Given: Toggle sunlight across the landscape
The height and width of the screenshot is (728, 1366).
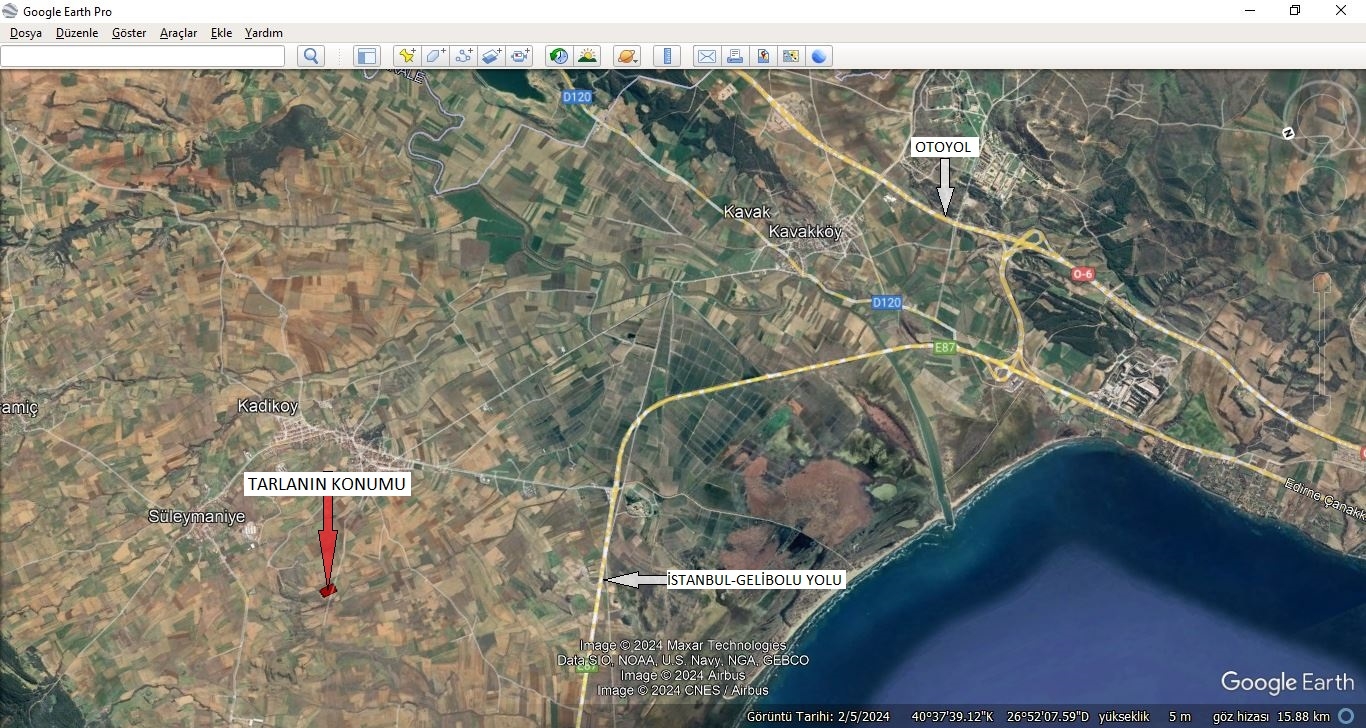Looking at the screenshot, I should coord(588,56).
